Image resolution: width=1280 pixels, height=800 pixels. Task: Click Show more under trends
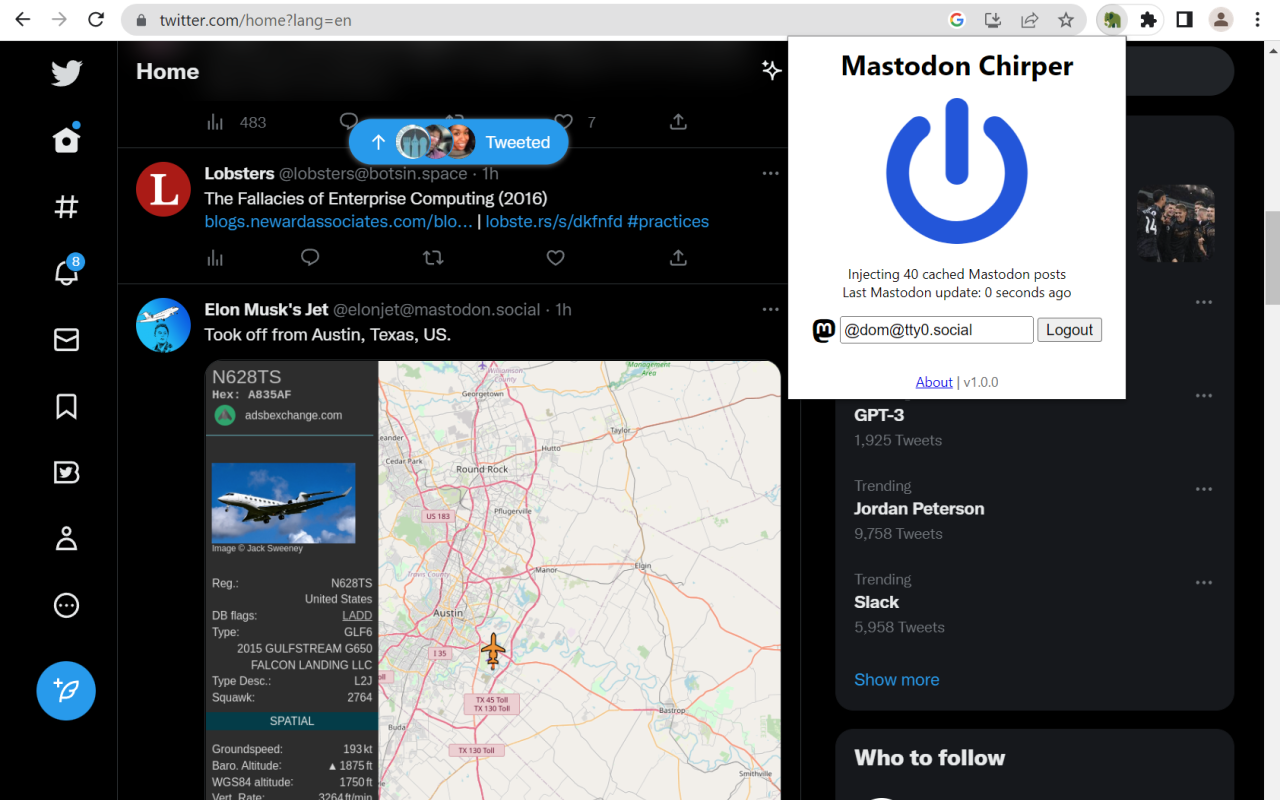(896, 680)
